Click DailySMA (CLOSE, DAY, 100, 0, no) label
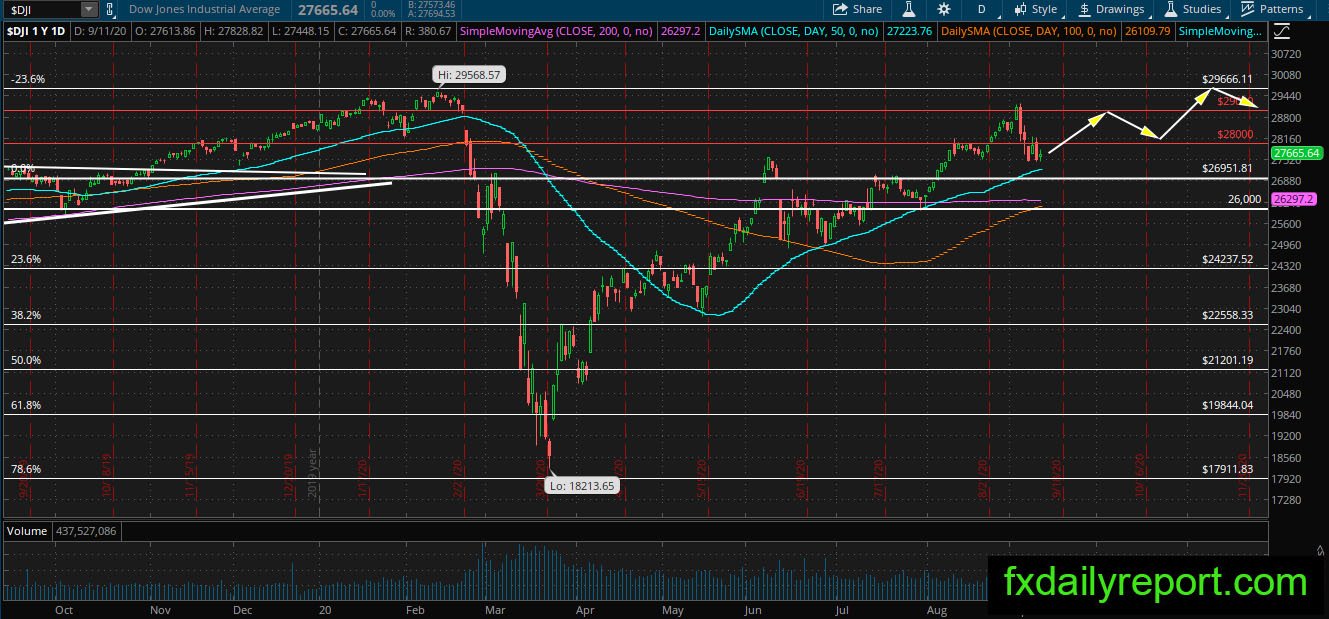Image resolution: width=1329 pixels, height=619 pixels. point(1029,31)
